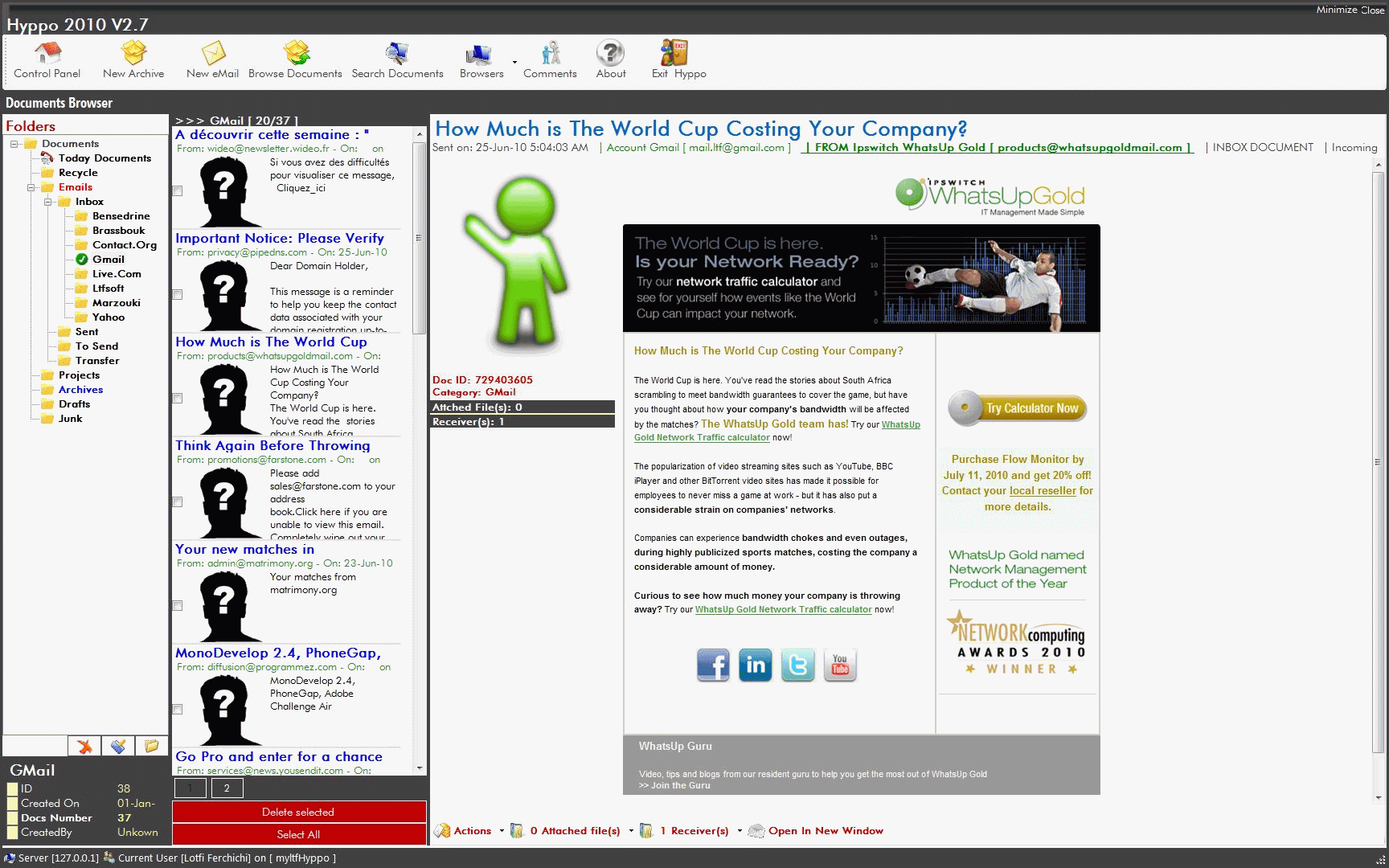Open the About question-mark icon
Screen dimensions: 1389x868
(610, 53)
